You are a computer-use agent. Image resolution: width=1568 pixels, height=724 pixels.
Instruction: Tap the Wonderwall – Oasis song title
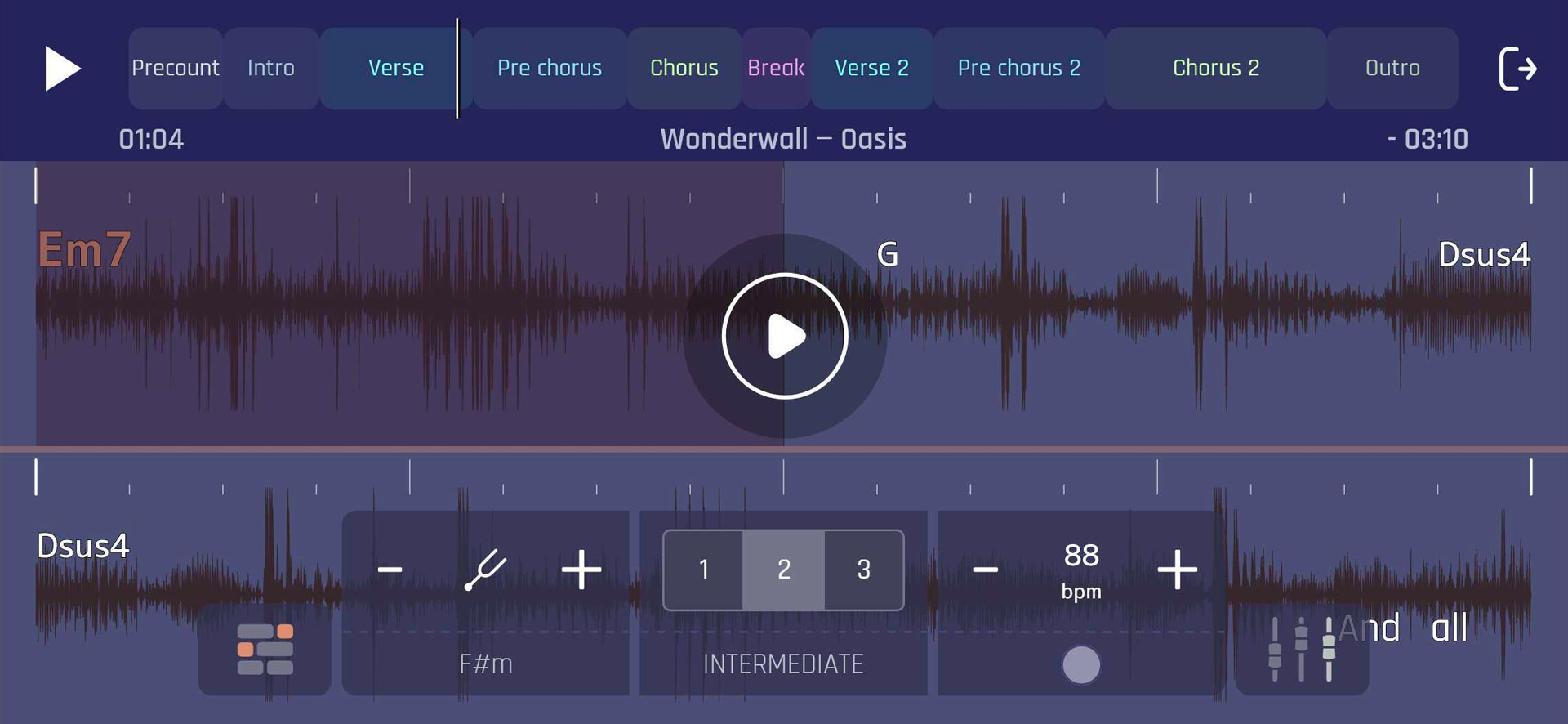tap(783, 139)
